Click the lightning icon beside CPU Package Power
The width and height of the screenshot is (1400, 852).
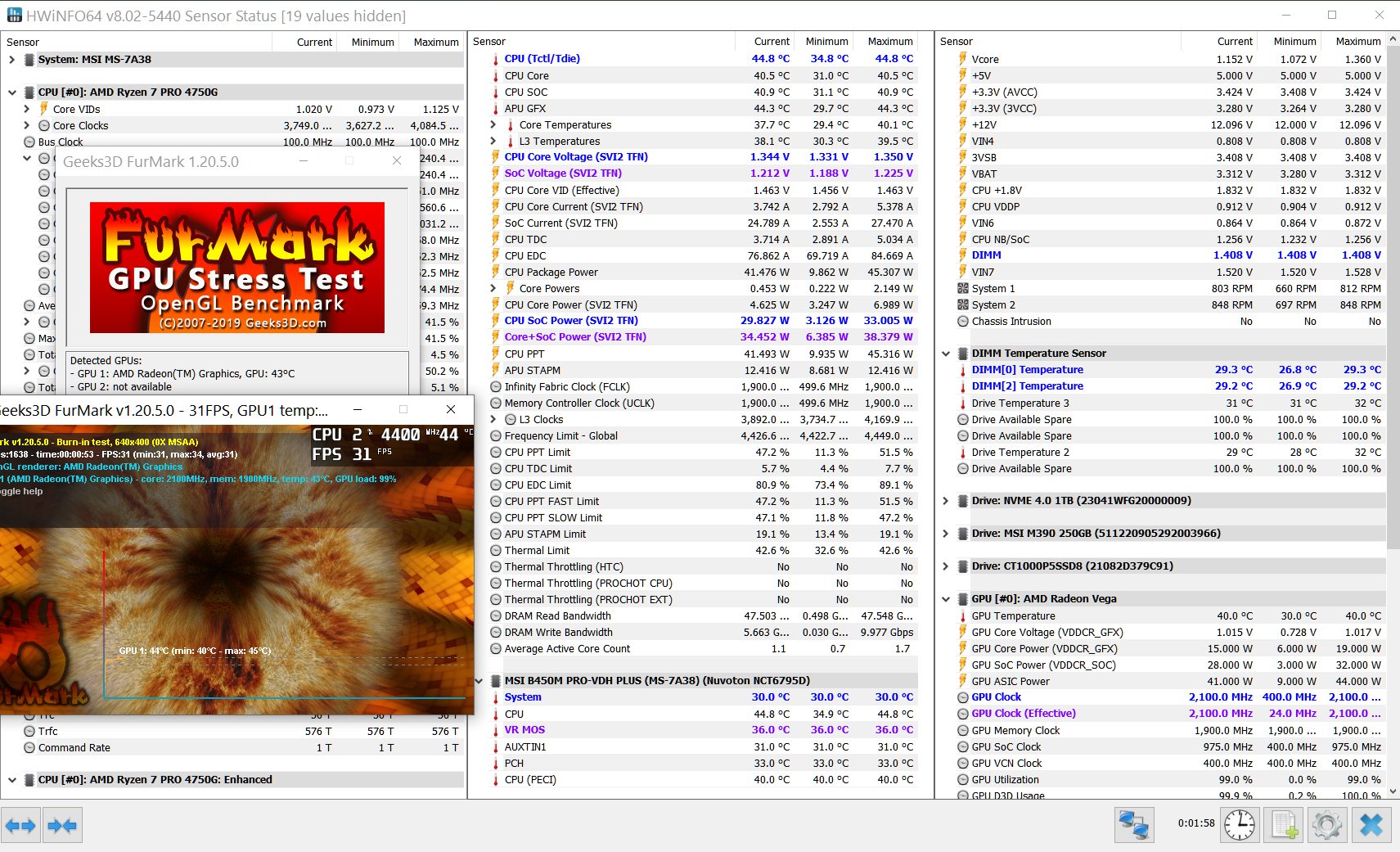point(496,272)
